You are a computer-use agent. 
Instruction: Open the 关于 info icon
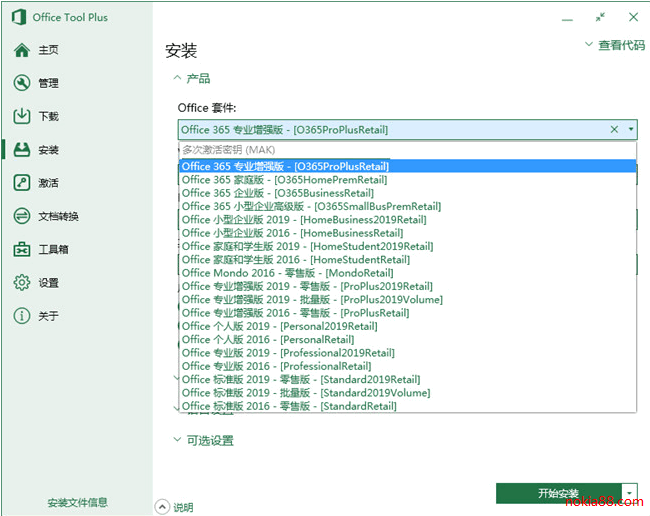coord(22,316)
